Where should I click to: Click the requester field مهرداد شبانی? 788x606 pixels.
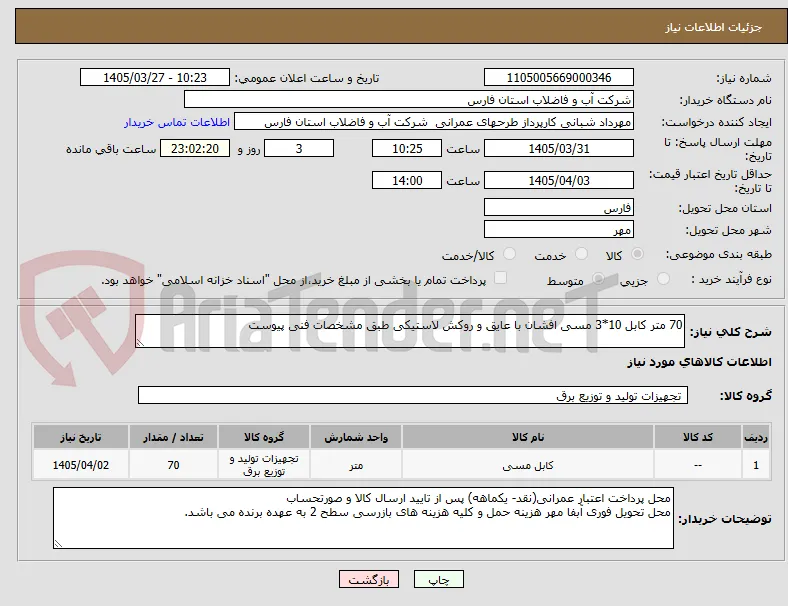point(434,122)
